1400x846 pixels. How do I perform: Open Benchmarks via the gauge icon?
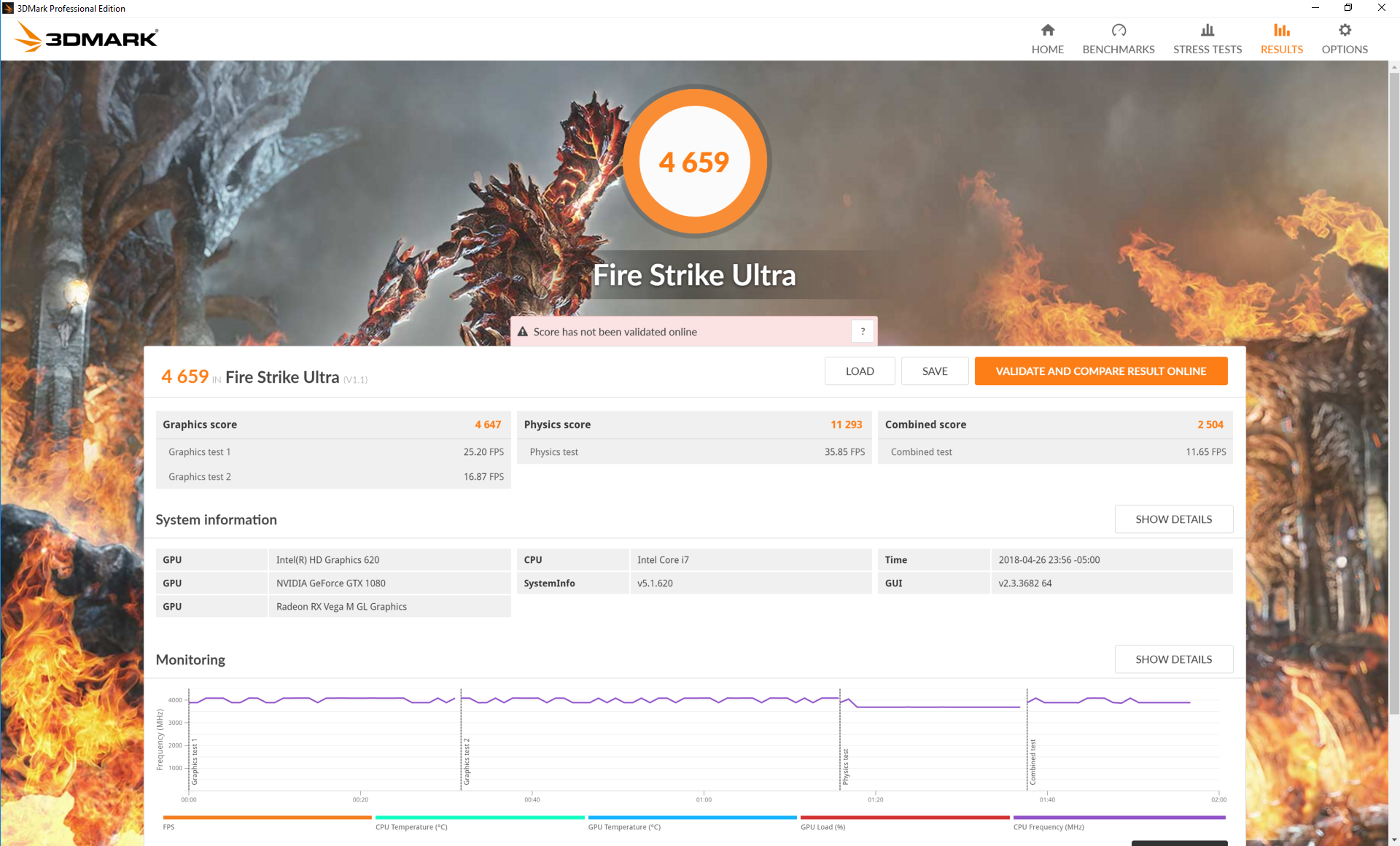(1118, 30)
